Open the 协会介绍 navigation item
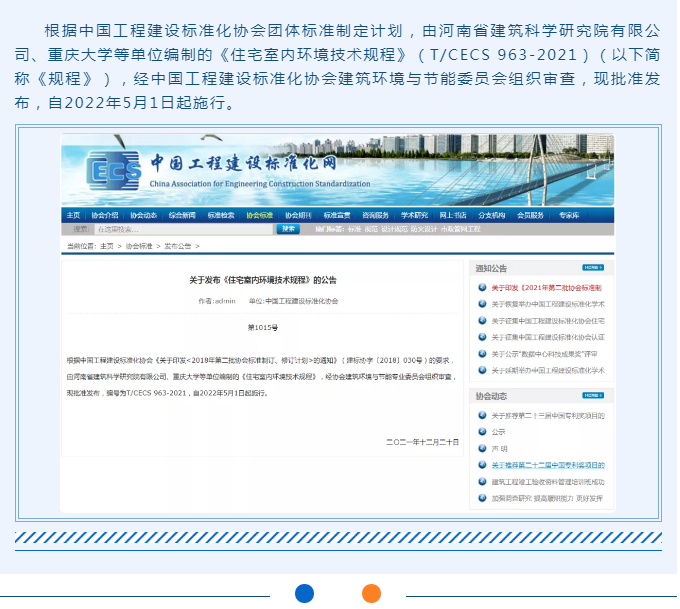 [x=105, y=215]
